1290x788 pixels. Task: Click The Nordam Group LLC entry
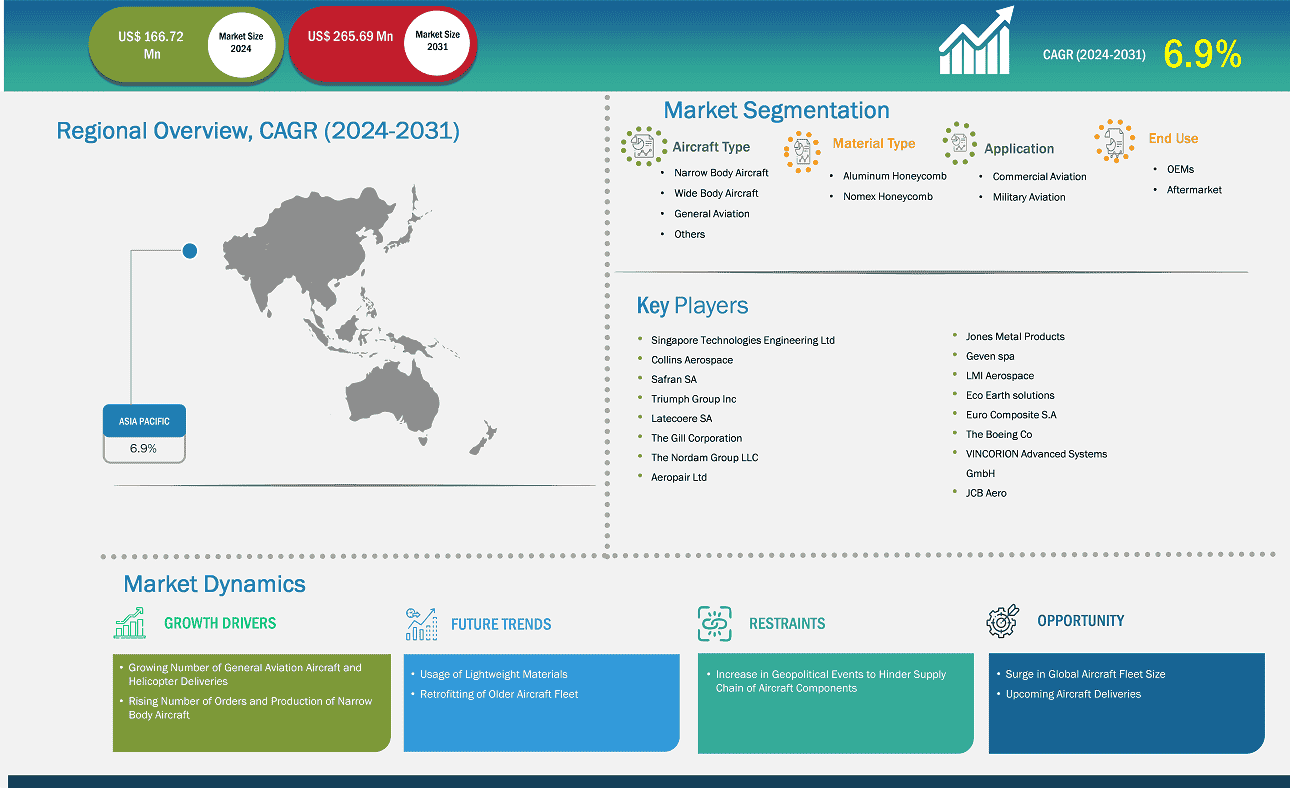[x=704, y=457]
